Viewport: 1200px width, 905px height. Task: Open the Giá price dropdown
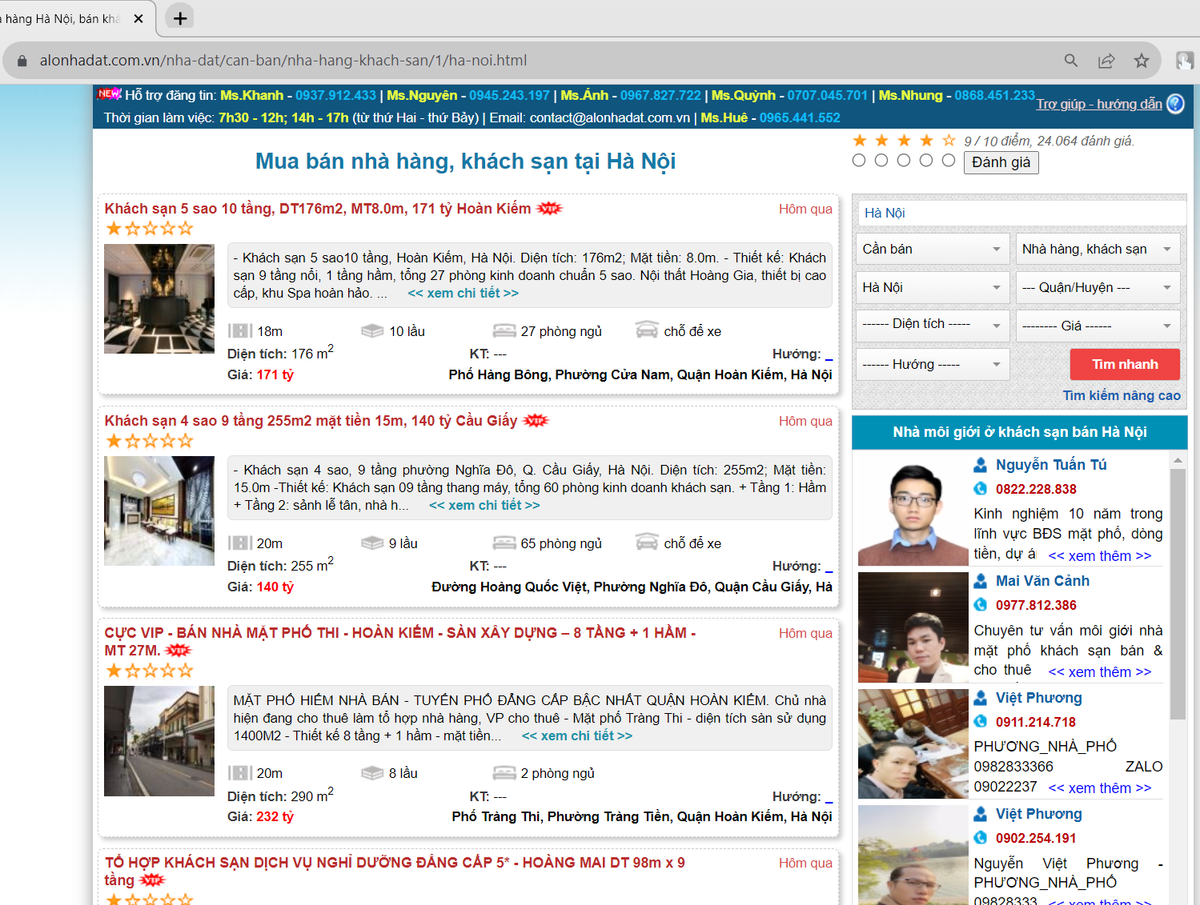(1097, 325)
